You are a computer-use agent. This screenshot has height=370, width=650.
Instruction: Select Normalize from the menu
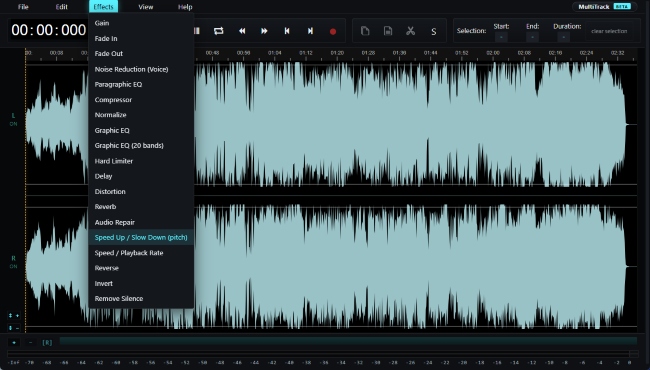point(141,115)
